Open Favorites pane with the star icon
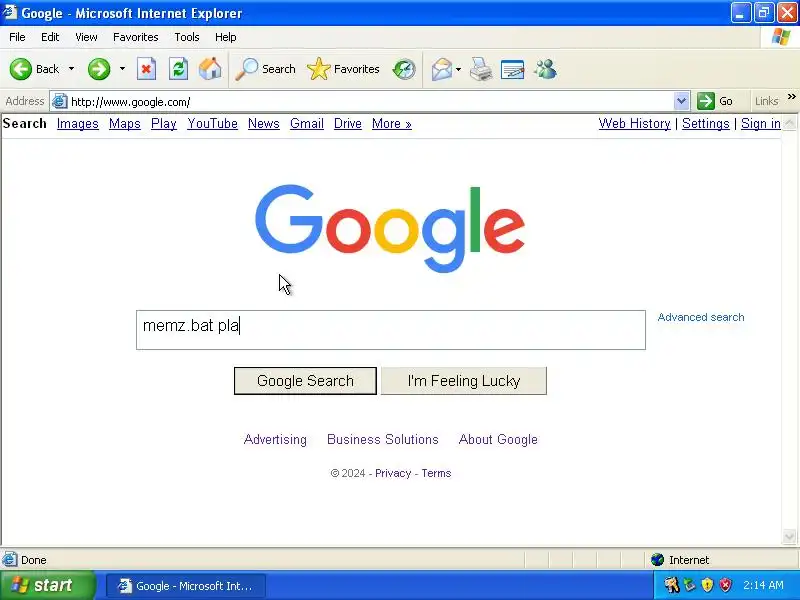The width and height of the screenshot is (800, 600). pos(319,69)
